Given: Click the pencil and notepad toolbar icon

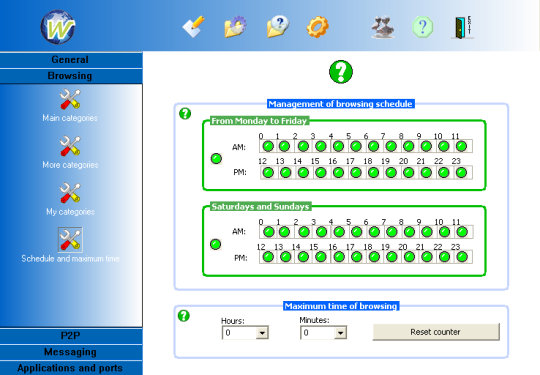Looking at the screenshot, I should pyautogui.click(x=194, y=27).
